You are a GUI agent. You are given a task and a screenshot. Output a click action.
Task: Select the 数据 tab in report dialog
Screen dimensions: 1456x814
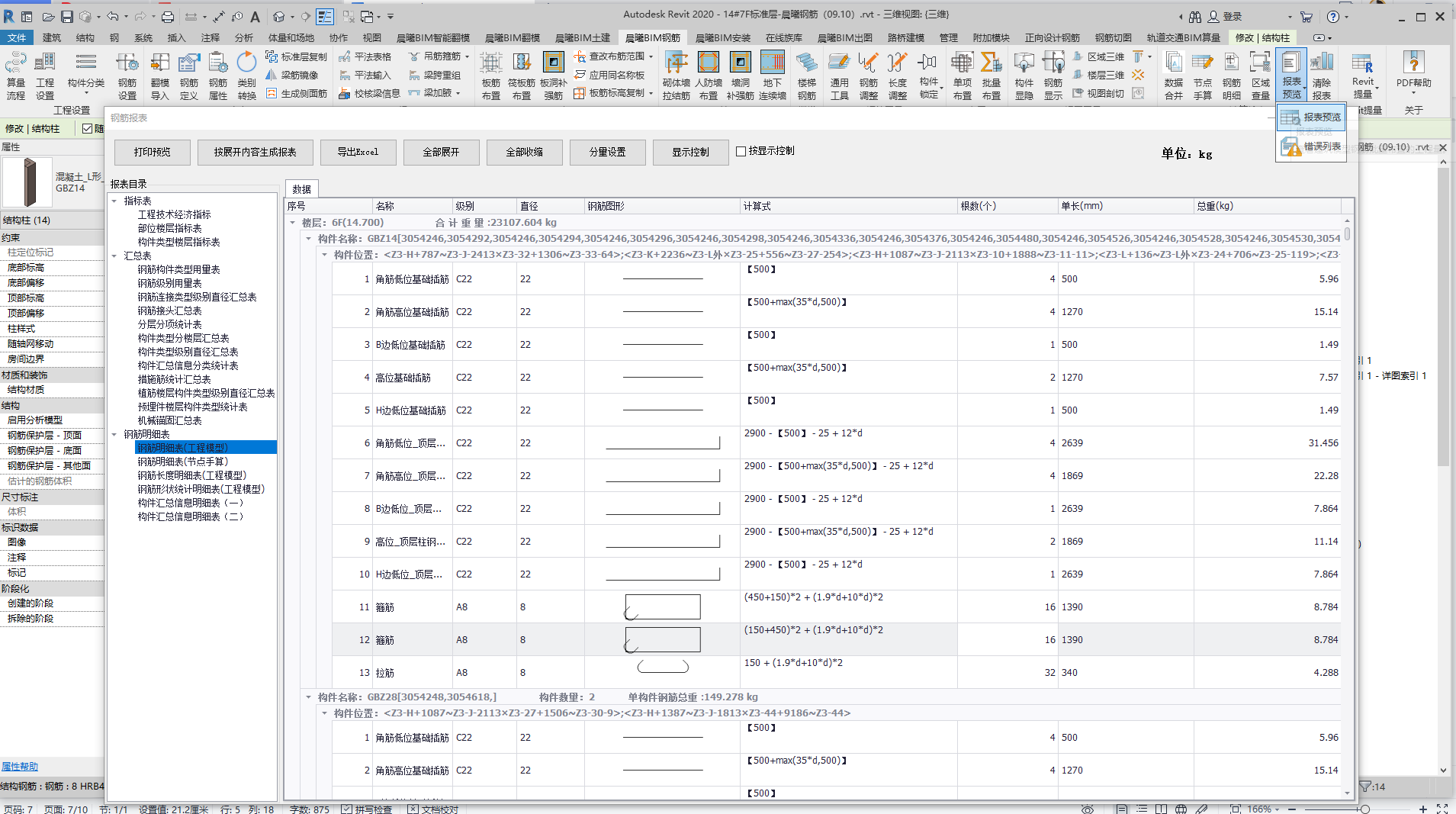click(302, 189)
